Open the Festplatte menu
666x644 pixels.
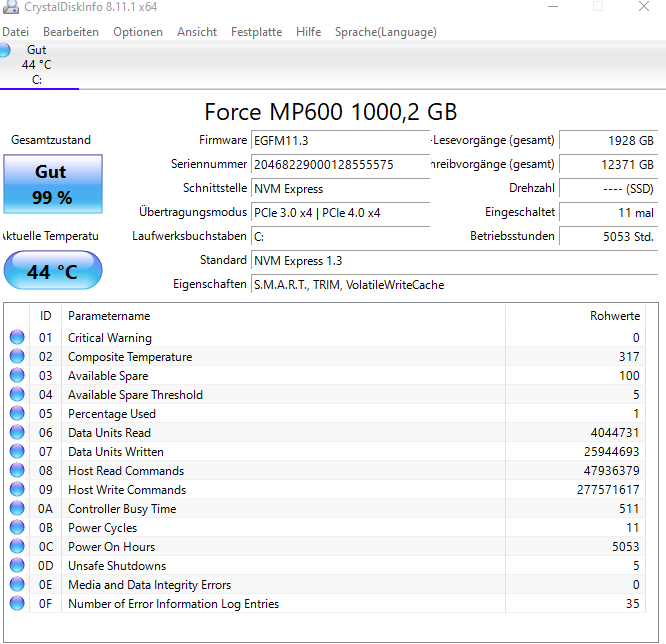257,32
